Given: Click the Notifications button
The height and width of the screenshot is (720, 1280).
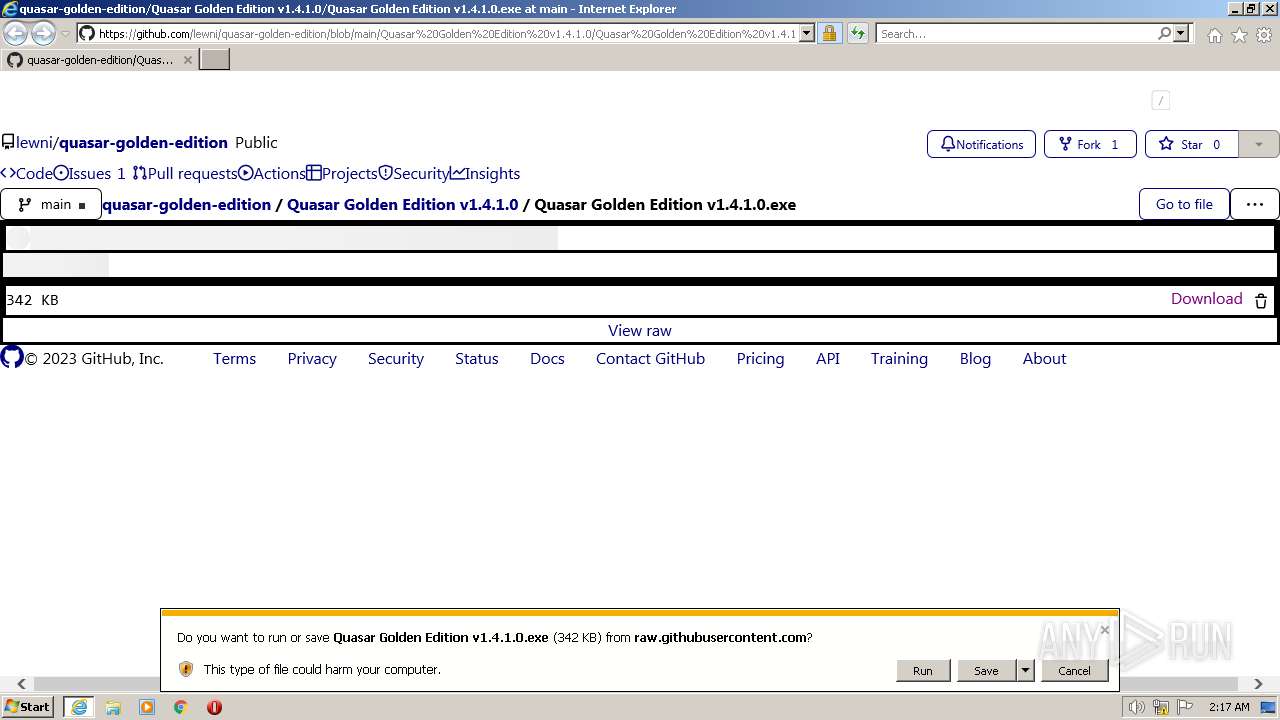Looking at the screenshot, I should click(981, 144).
